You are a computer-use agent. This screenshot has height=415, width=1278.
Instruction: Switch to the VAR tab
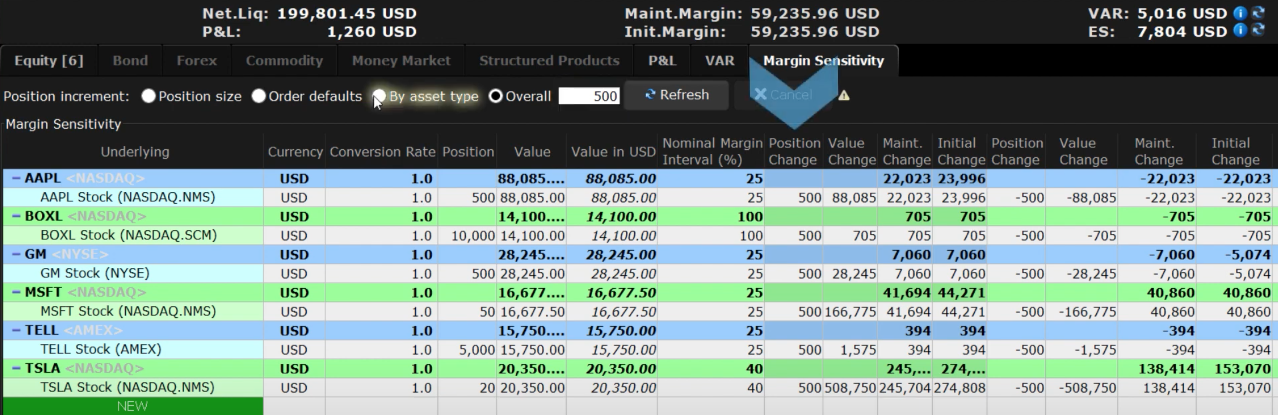pyautogui.click(x=719, y=61)
